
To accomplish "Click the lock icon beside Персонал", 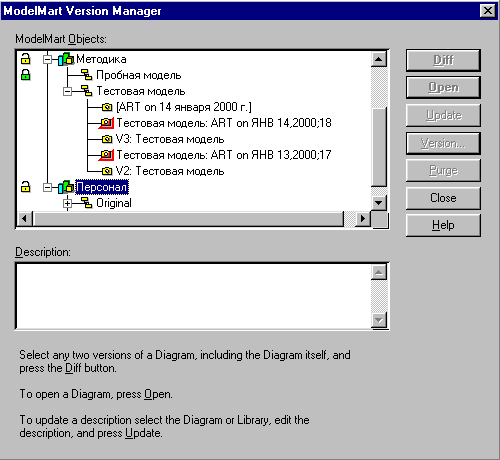I will tap(25, 187).
